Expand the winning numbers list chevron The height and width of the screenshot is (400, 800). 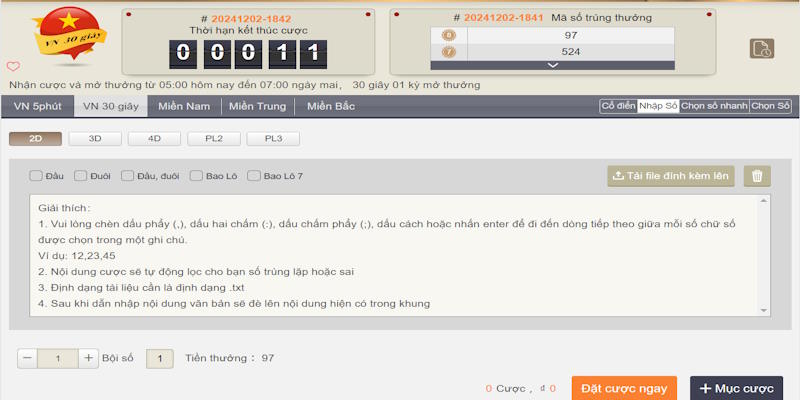coord(550,65)
